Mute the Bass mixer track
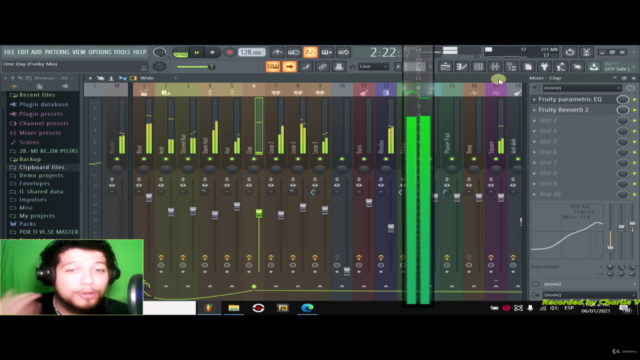 click(x=364, y=159)
